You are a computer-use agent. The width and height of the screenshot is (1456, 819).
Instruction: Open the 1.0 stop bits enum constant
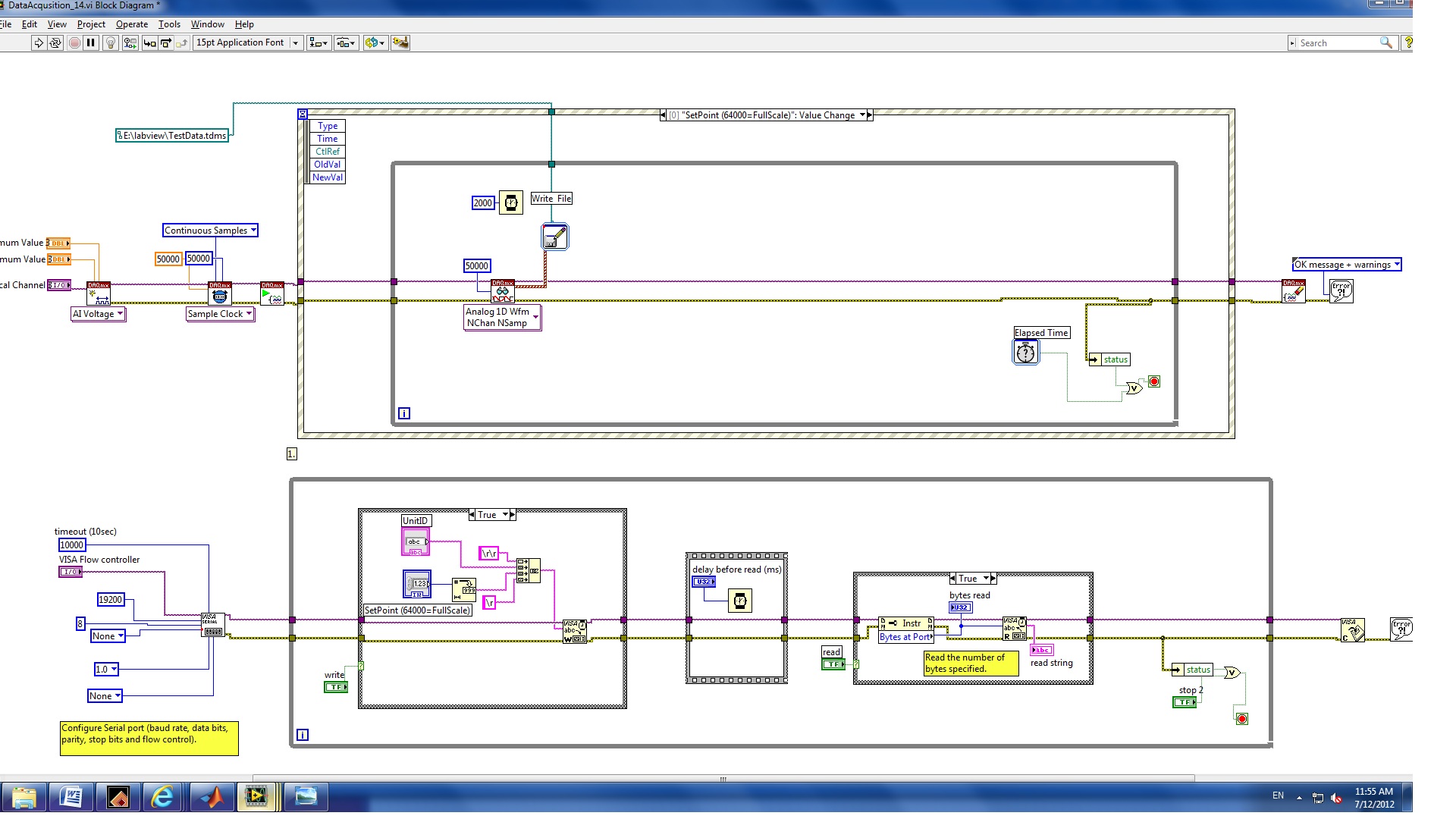point(106,669)
